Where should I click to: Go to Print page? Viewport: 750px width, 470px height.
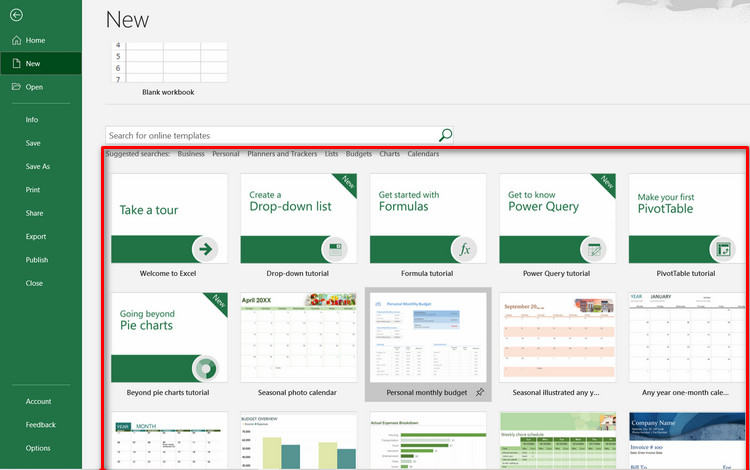coord(33,190)
